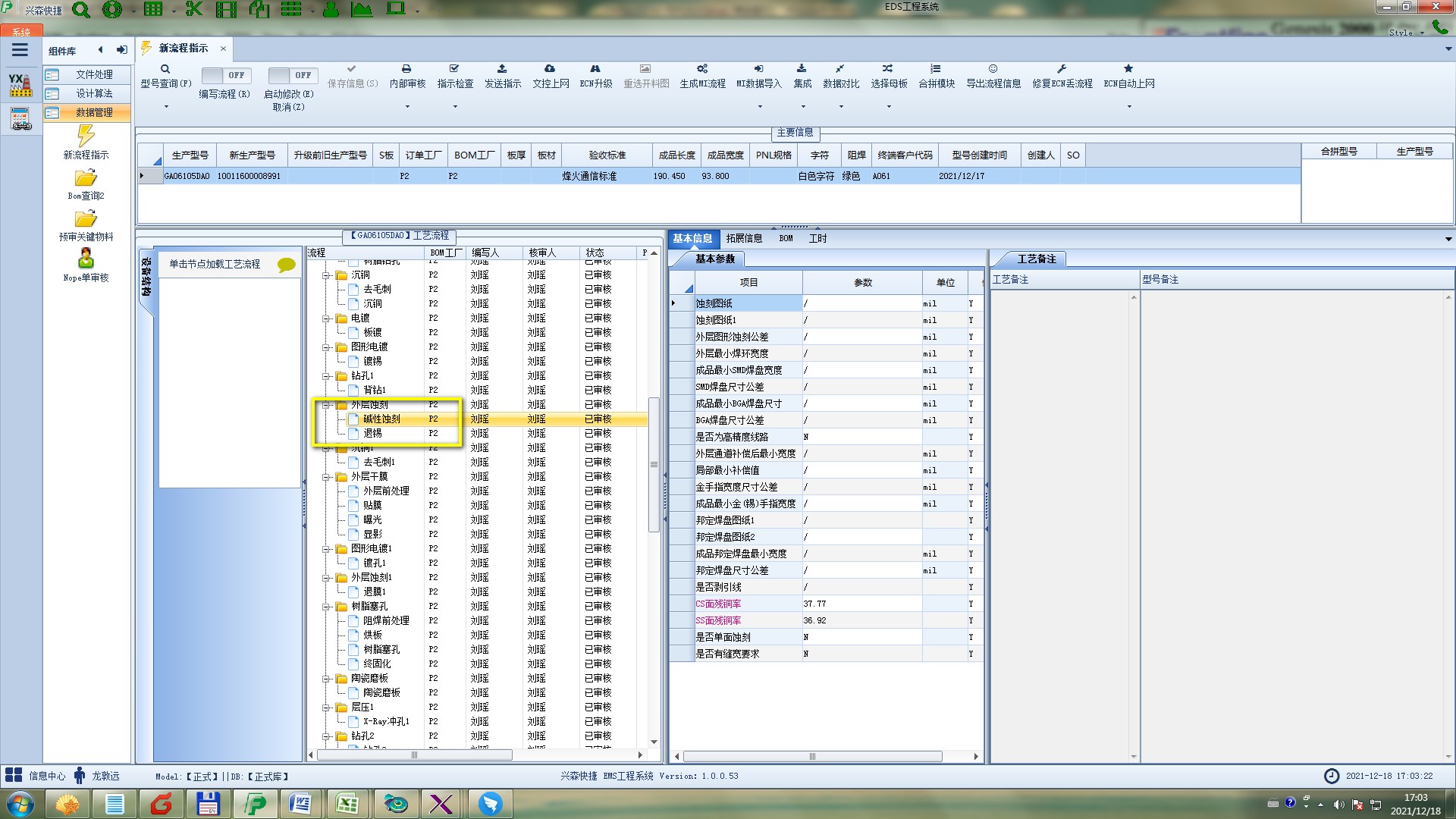Click the 生成MI流程 gears icon

click(702, 69)
